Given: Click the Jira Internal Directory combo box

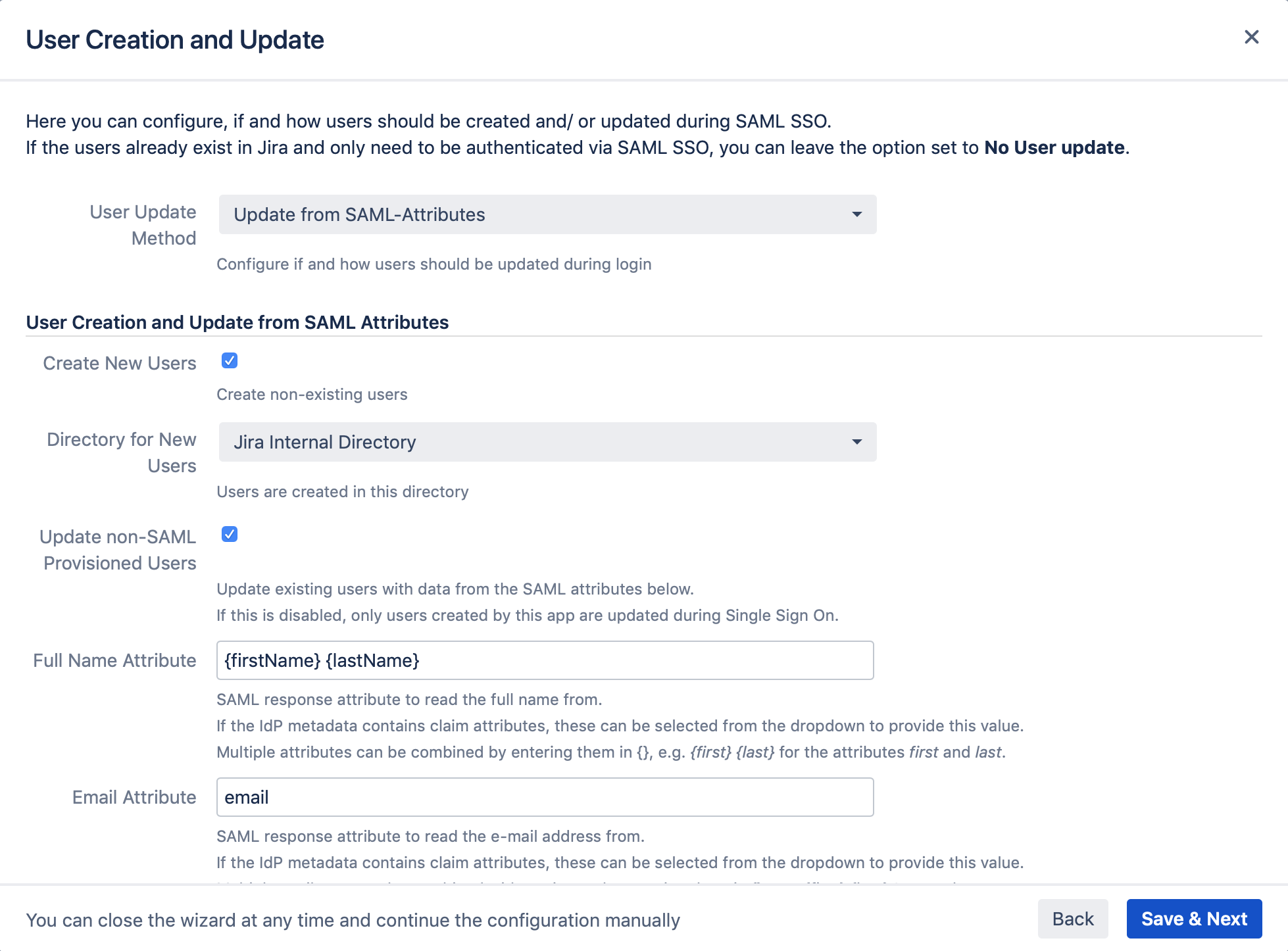Looking at the screenshot, I should [546, 442].
